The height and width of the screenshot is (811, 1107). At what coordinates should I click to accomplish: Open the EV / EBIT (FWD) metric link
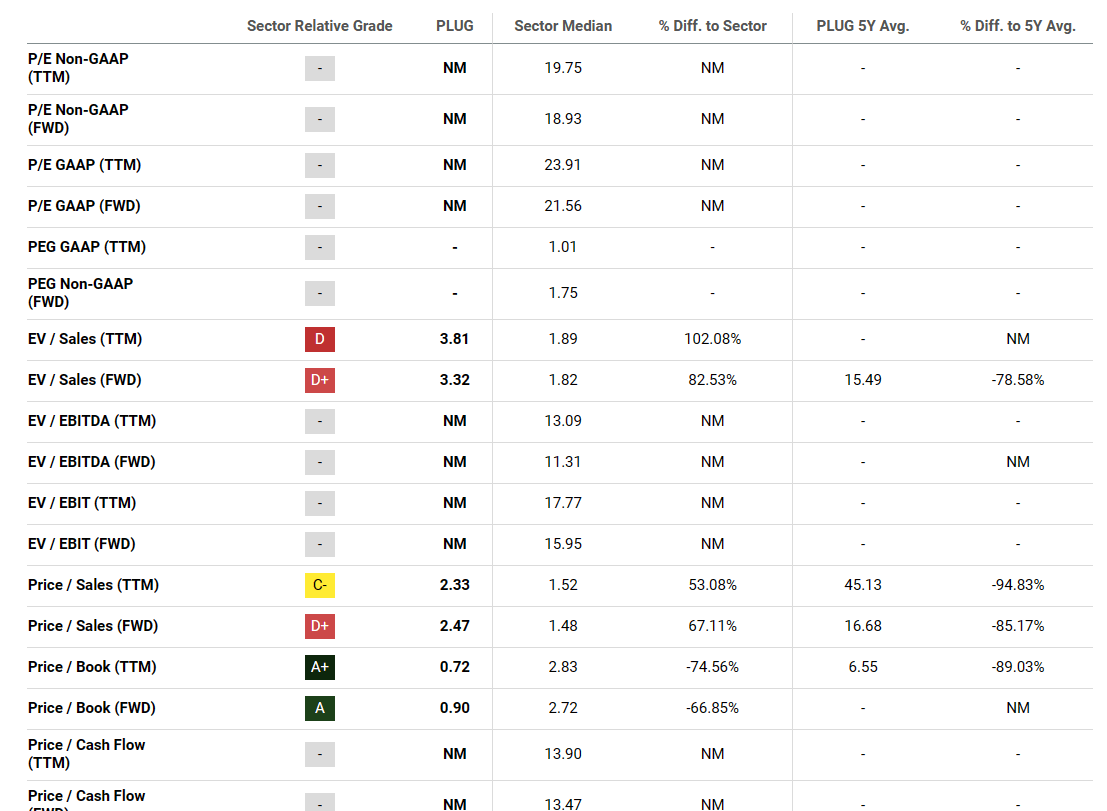pyautogui.click(x=82, y=544)
